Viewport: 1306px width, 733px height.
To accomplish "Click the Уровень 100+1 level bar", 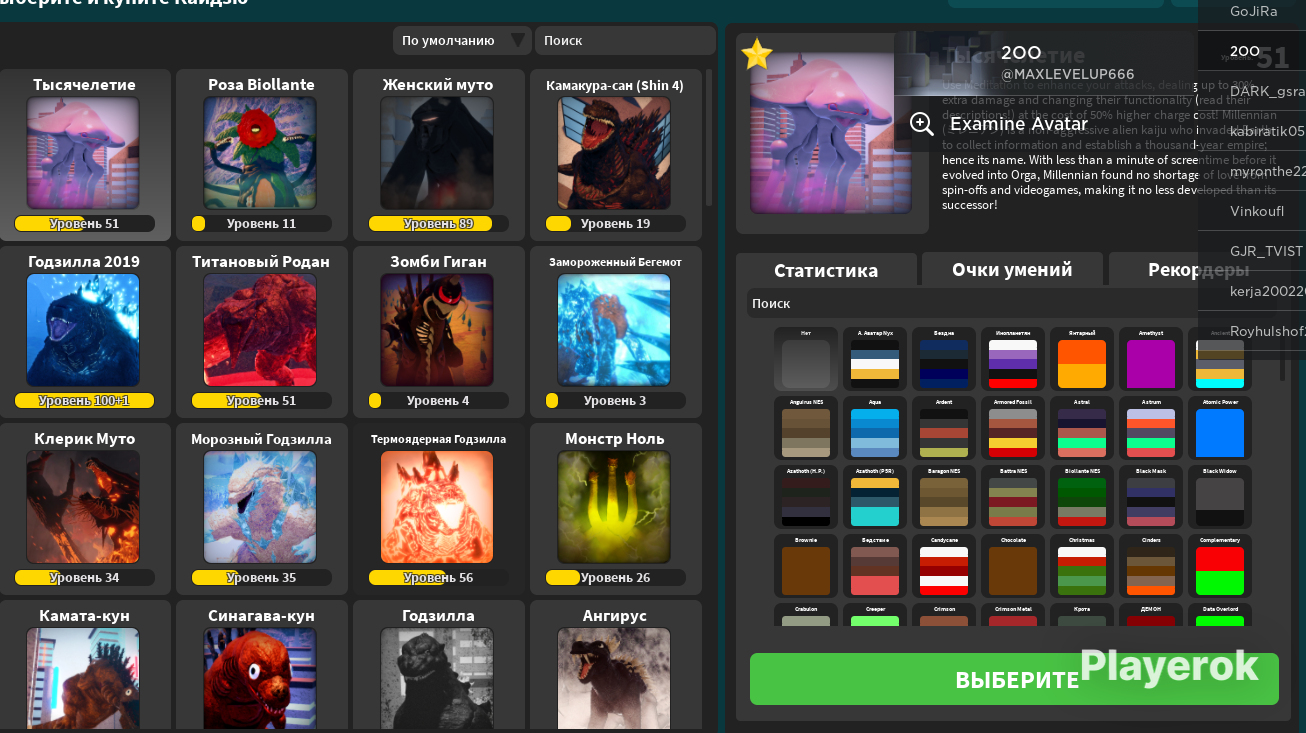I will click(x=84, y=401).
